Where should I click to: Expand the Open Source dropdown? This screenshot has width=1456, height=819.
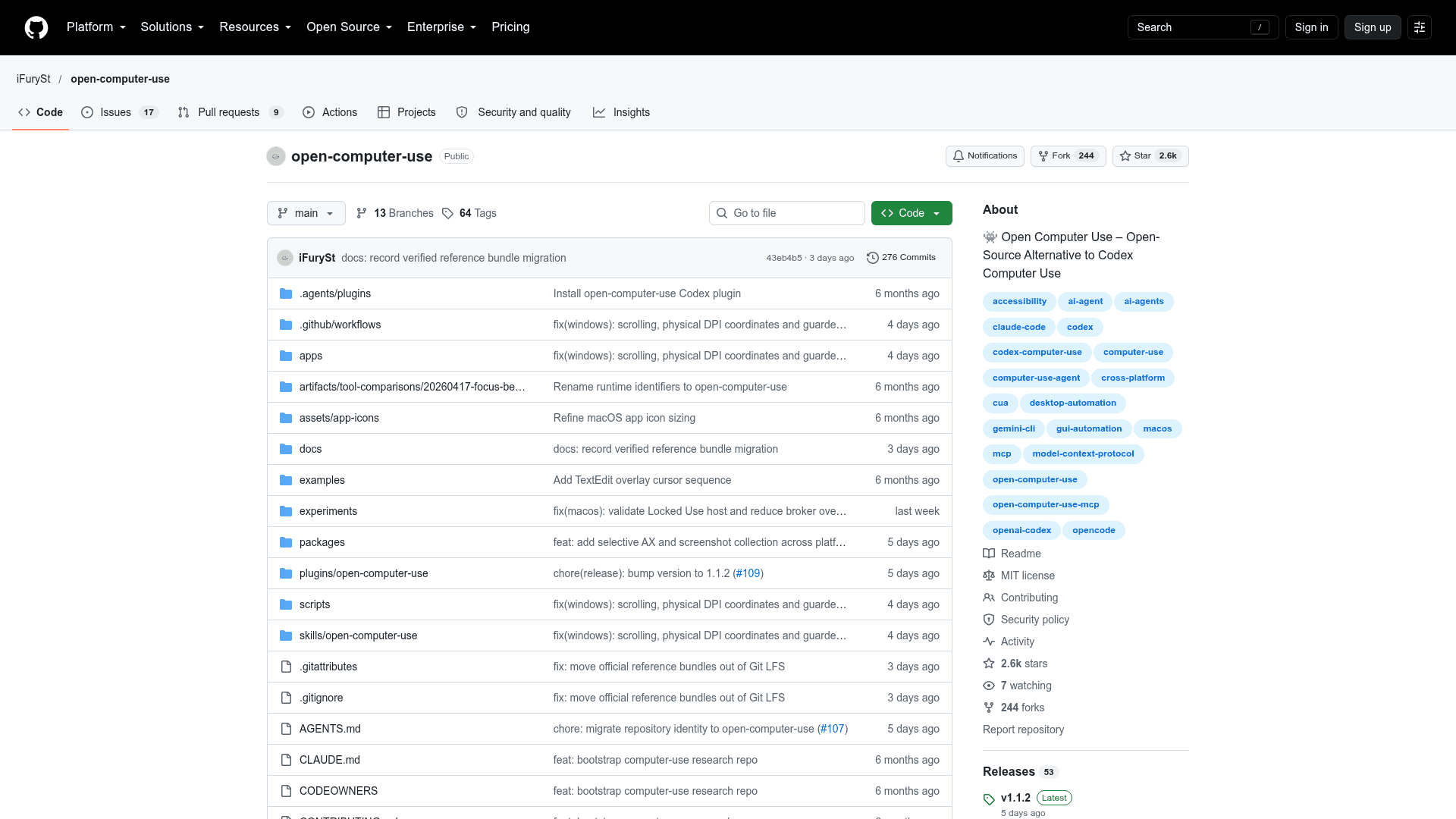(x=350, y=27)
